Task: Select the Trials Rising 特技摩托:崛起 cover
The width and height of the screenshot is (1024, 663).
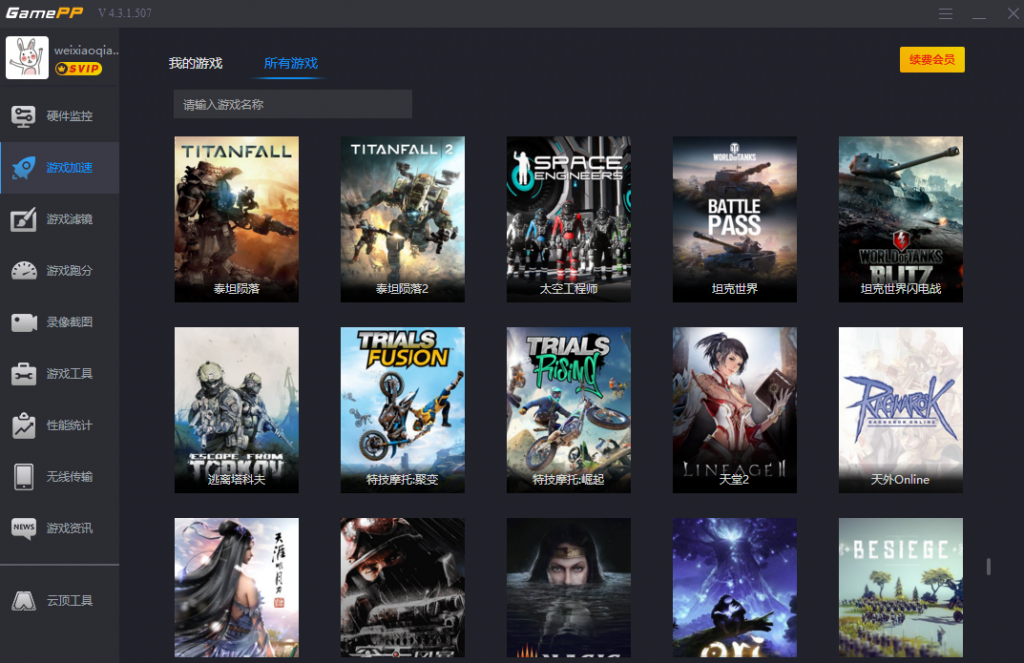Action: [x=568, y=410]
